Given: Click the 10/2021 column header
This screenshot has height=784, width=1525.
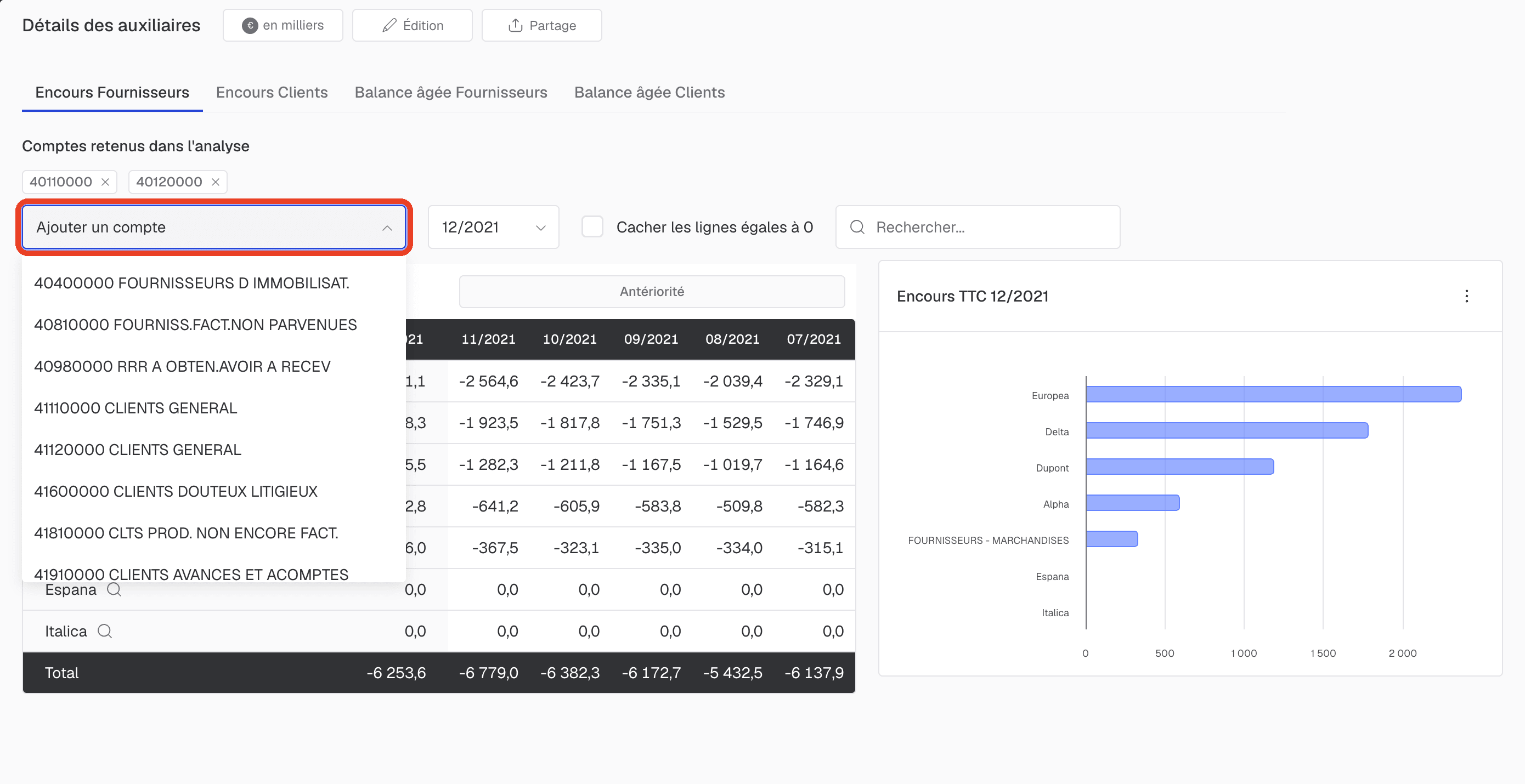Looking at the screenshot, I should tap(569, 339).
